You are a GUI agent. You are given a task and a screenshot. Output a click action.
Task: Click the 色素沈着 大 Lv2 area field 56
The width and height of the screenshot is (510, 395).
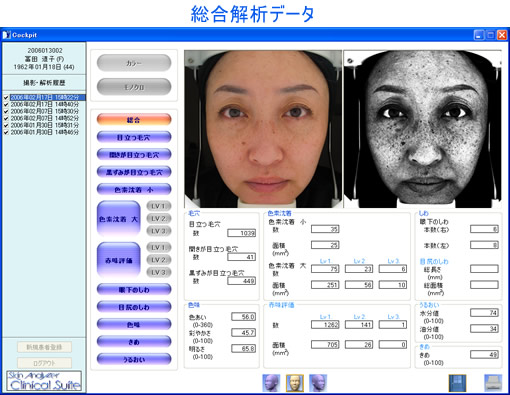point(359,285)
